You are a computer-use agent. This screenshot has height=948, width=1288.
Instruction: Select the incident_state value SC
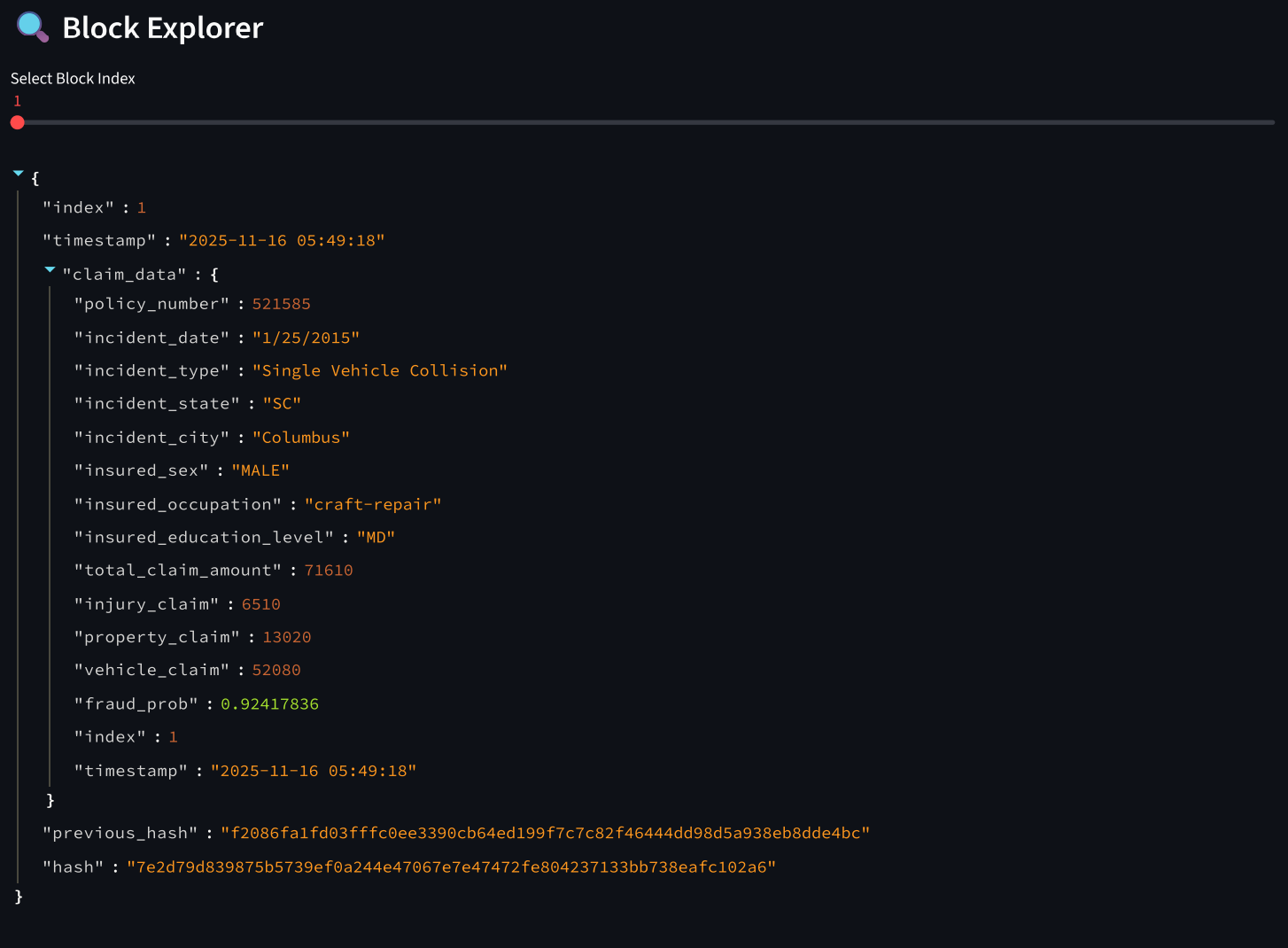pyautogui.click(x=282, y=404)
